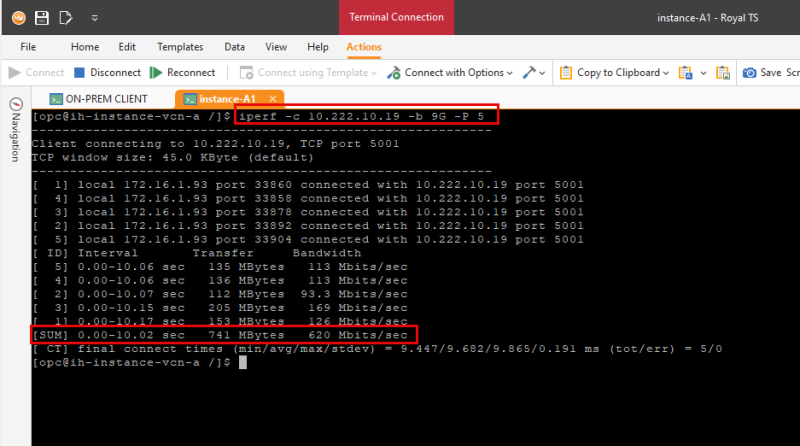The height and width of the screenshot is (446, 800).
Task: Select the View ribbon tab
Action: [x=276, y=47]
